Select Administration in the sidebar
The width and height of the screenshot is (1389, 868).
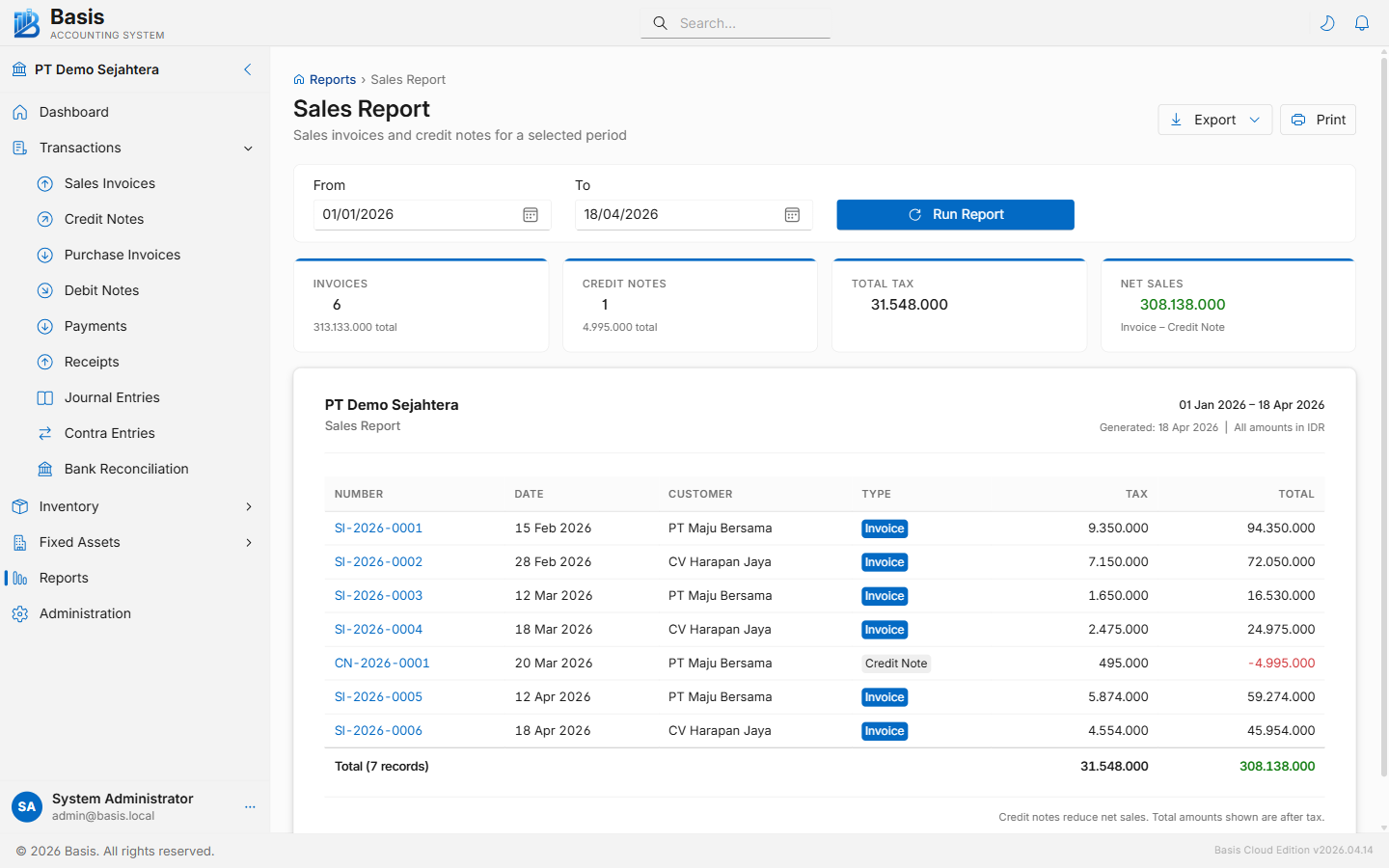[85, 613]
